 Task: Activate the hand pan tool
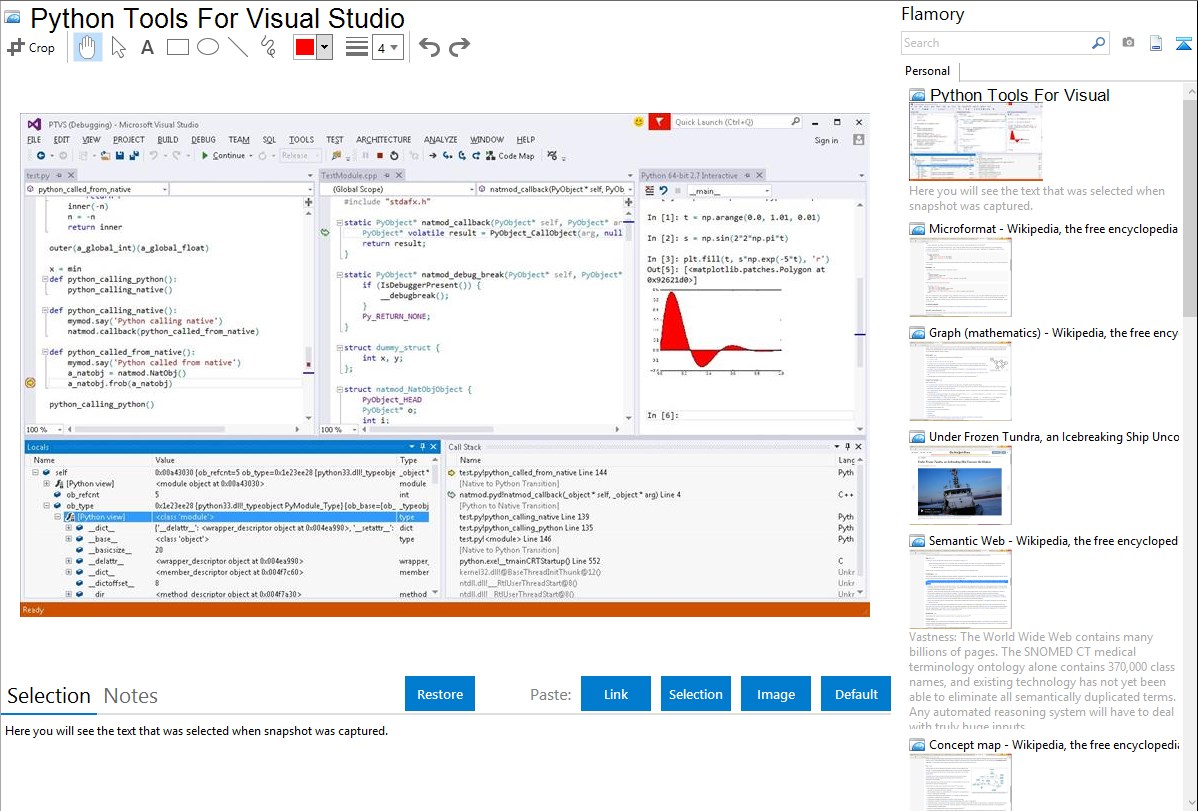(x=87, y=47)
